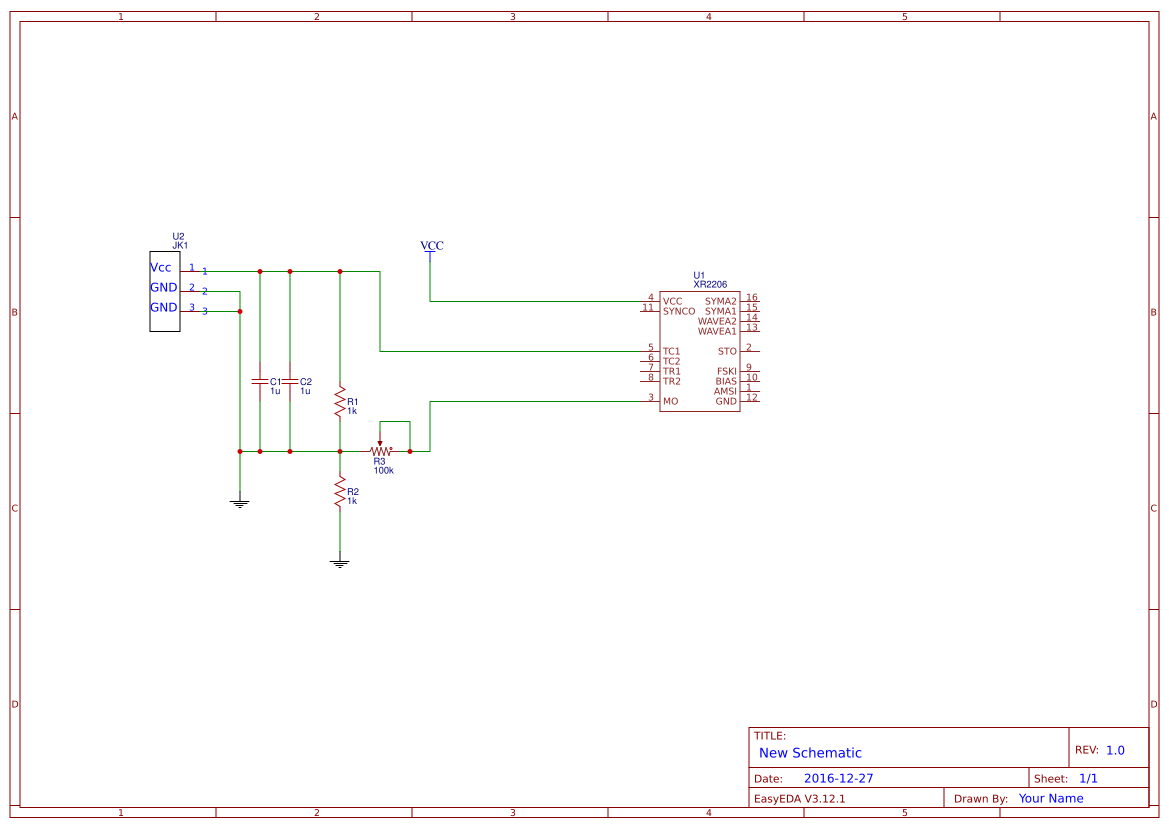This screenshot has height=828, width=1169.
Task: Select the junction dot near C1 top
Action: [260, 270]
